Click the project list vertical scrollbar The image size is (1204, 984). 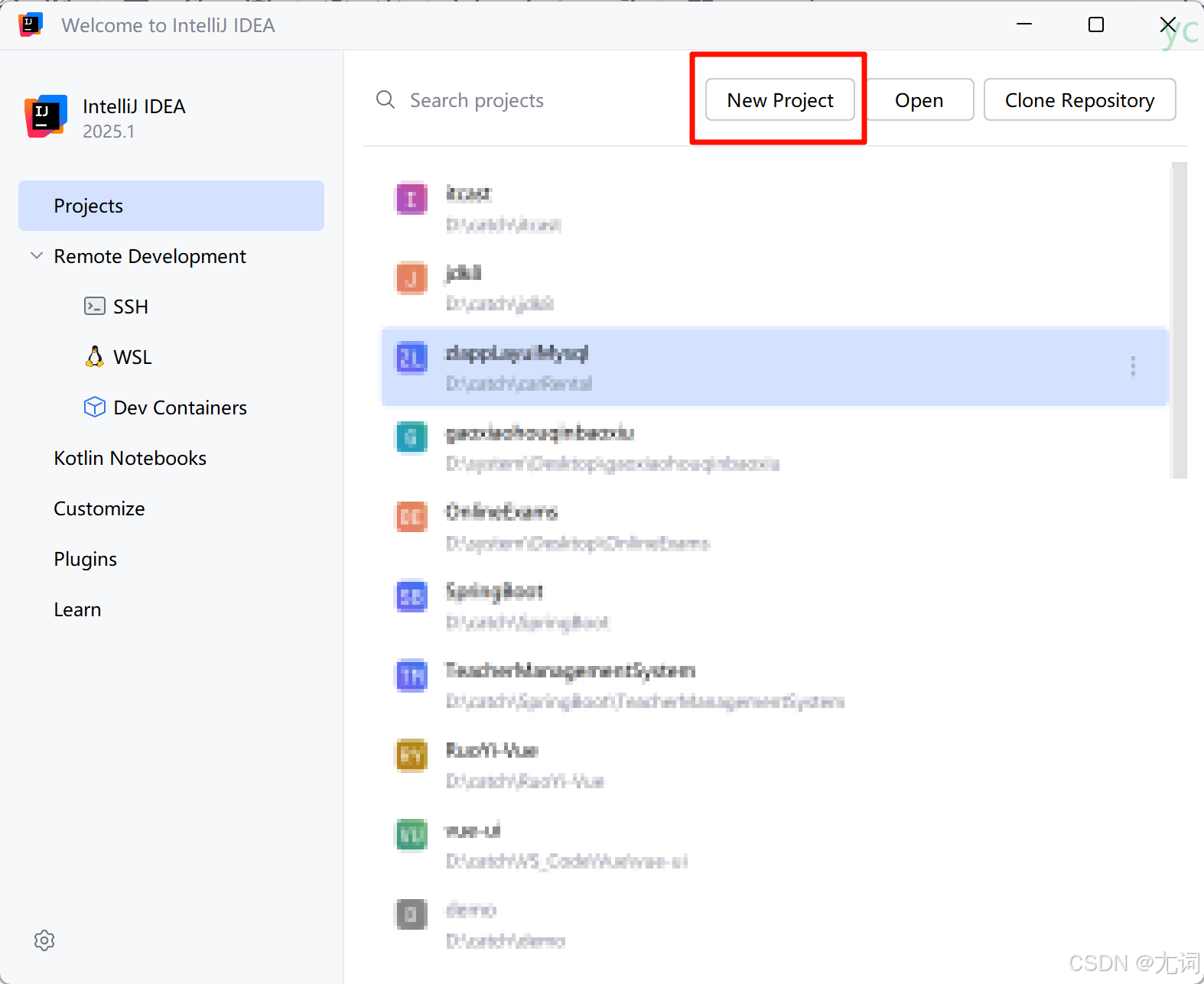tap(1180, 320)
